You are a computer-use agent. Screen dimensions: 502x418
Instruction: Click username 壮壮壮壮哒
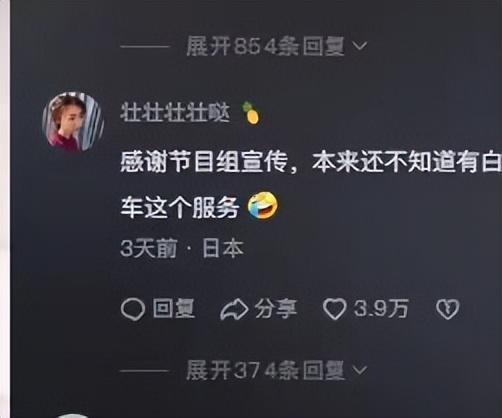point(175,112)
